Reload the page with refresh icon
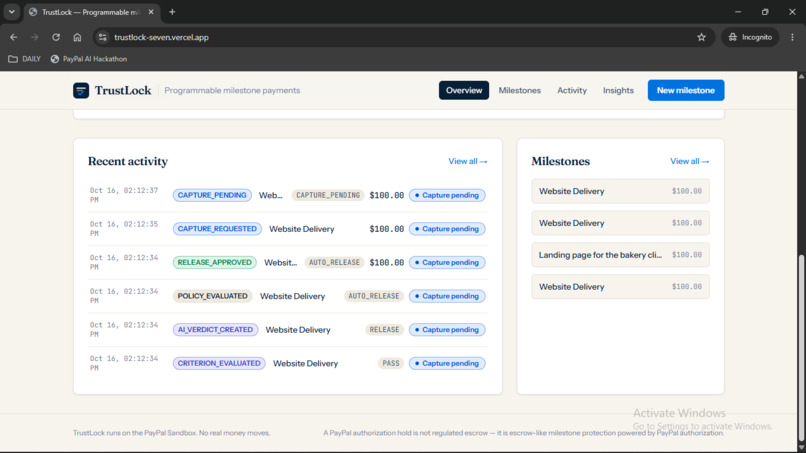The width and height of the screenshot is (806, 453). (56, 37)
